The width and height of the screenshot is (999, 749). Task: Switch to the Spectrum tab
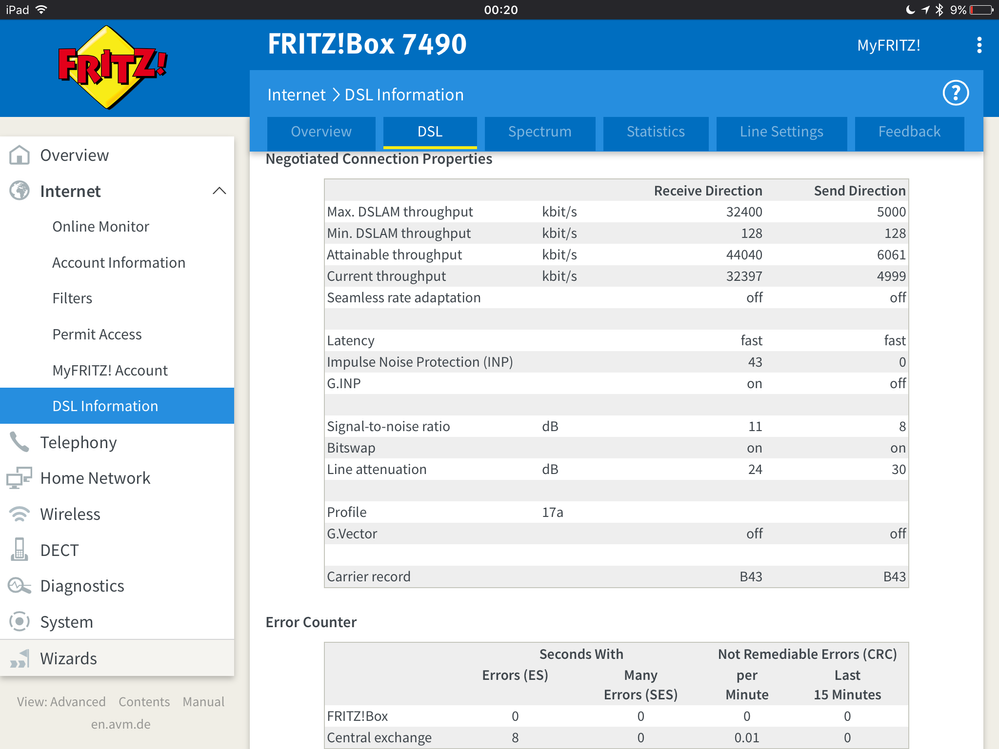pos(540,132)
